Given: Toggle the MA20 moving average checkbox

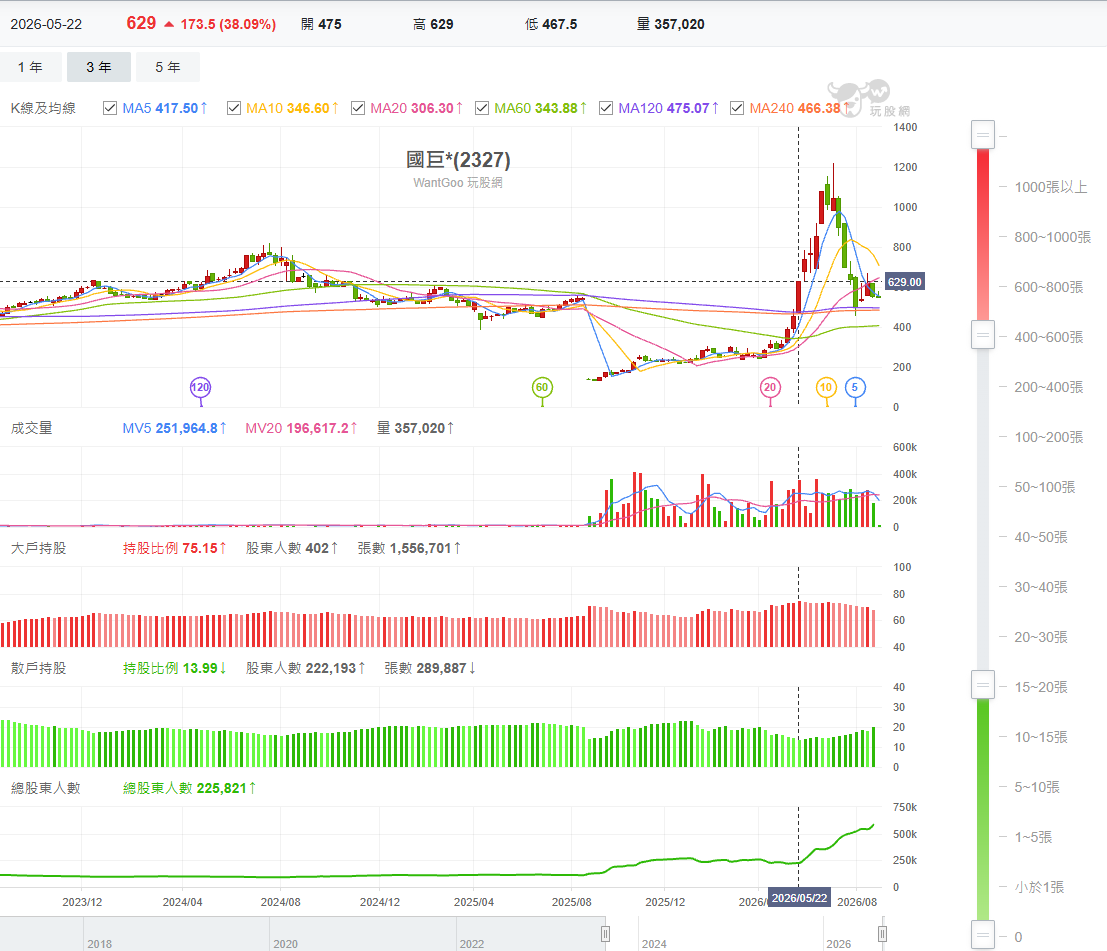Looking at the screenshot, I should [358, 108].
